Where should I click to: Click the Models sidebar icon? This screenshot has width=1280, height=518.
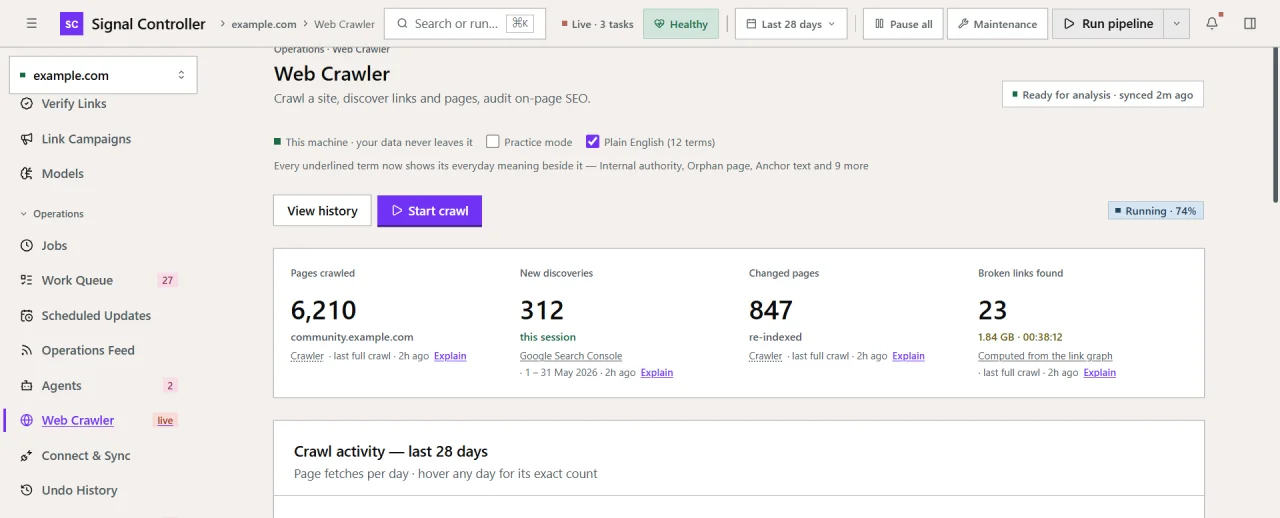[x=27, y=174]
